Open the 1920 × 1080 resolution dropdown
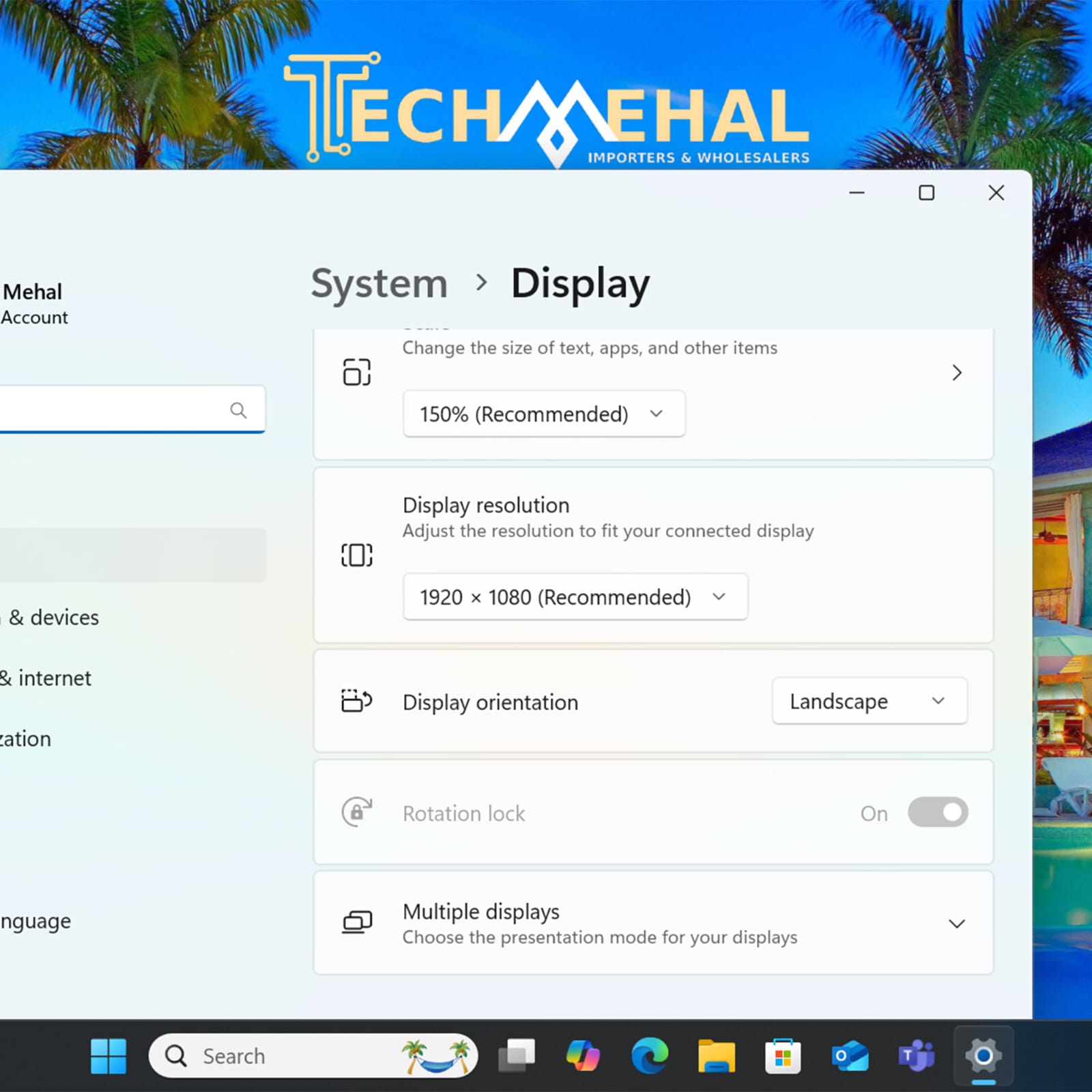Image resolution: width=1092 pixels, height=1092 pixels. [575, 597]
